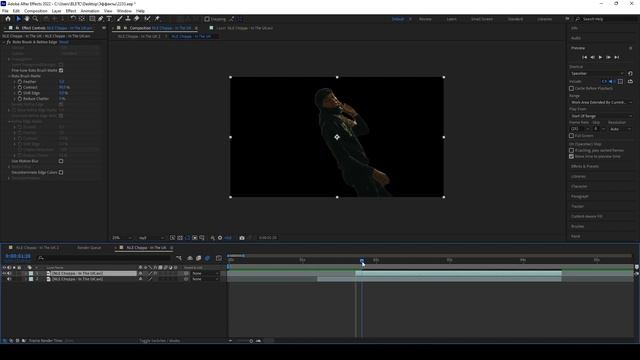
Task: Click the Composition Mini-Flowchart icon in timeline
Action: pyautogui.click(x=179, y=258)
